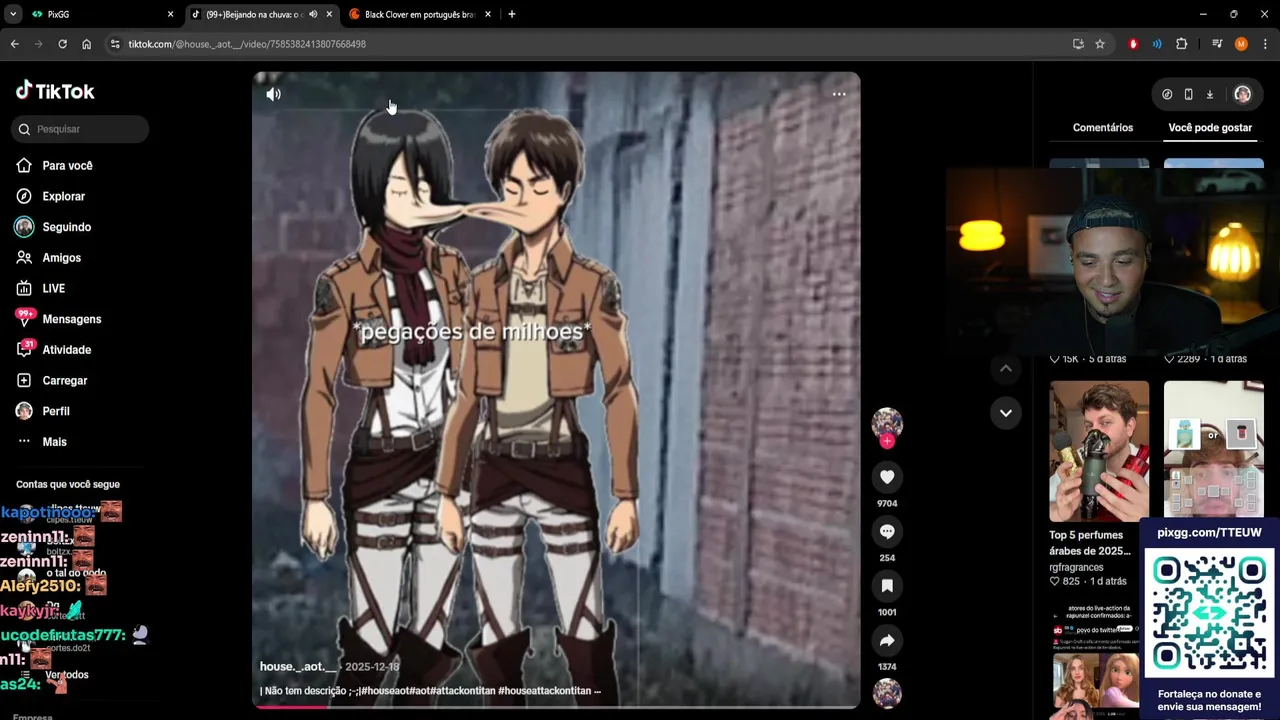Open rgfragrances account link
Image resolution: width=1280 pixels, height=720 pixels.
tap(1076, 567)
